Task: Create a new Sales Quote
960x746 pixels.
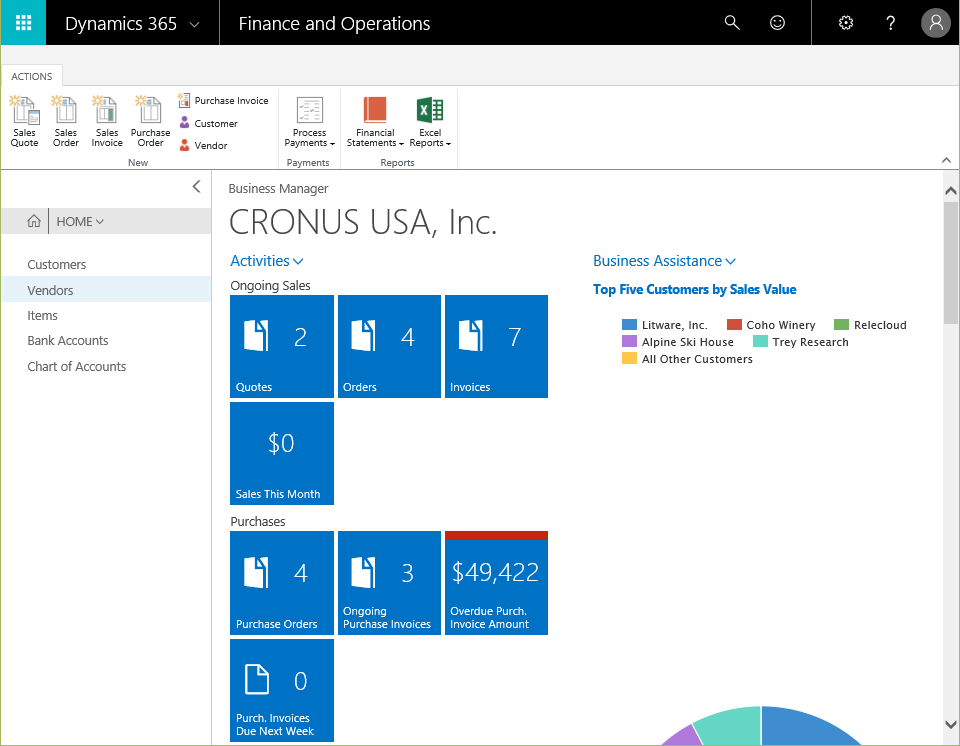Action: (x=24, y=121)
